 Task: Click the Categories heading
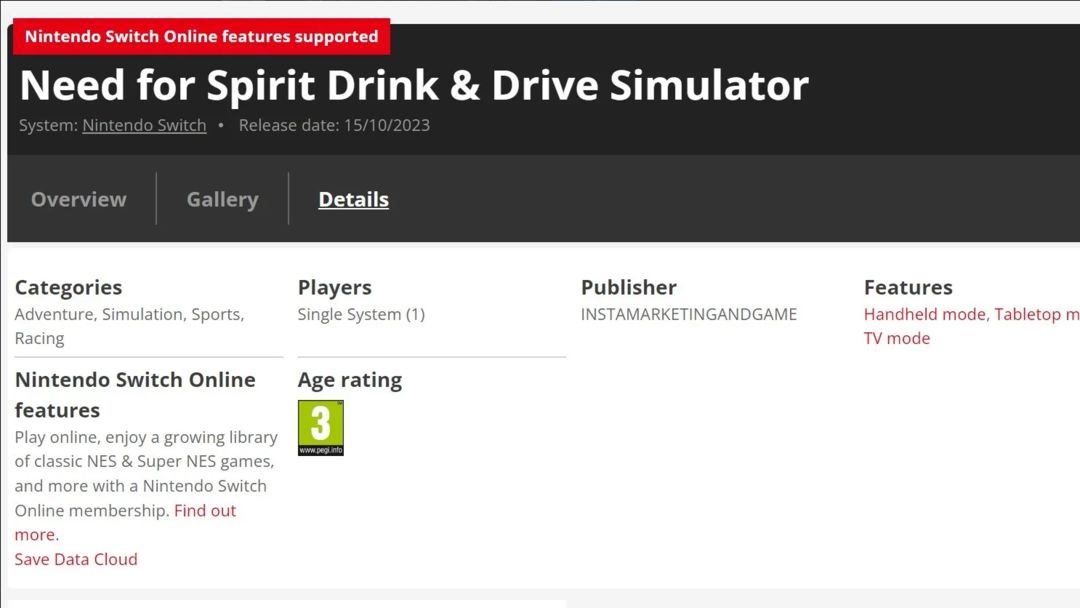[x=68, y=287]
